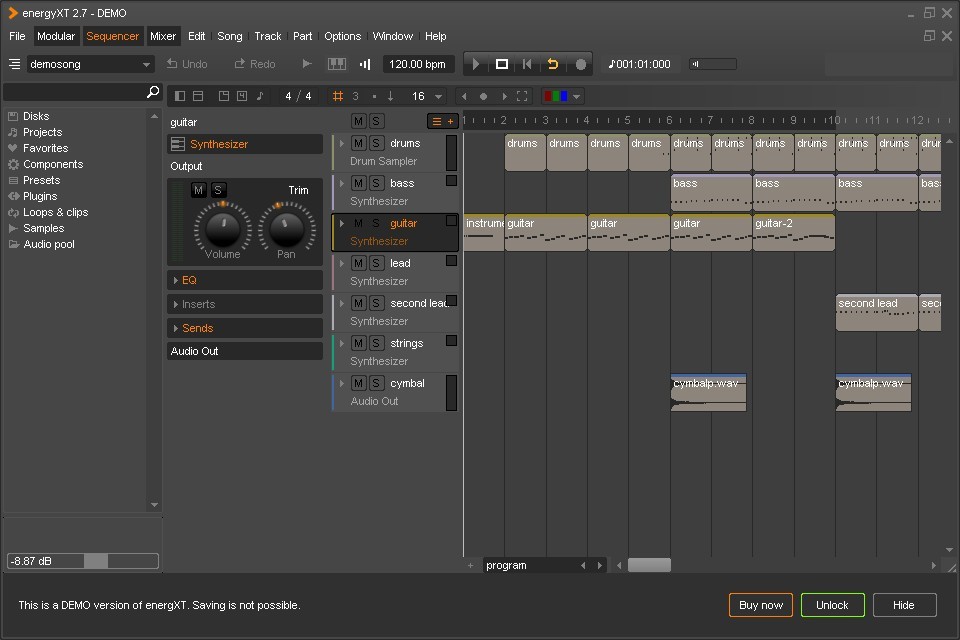Click the Undo button

[187, 64]
